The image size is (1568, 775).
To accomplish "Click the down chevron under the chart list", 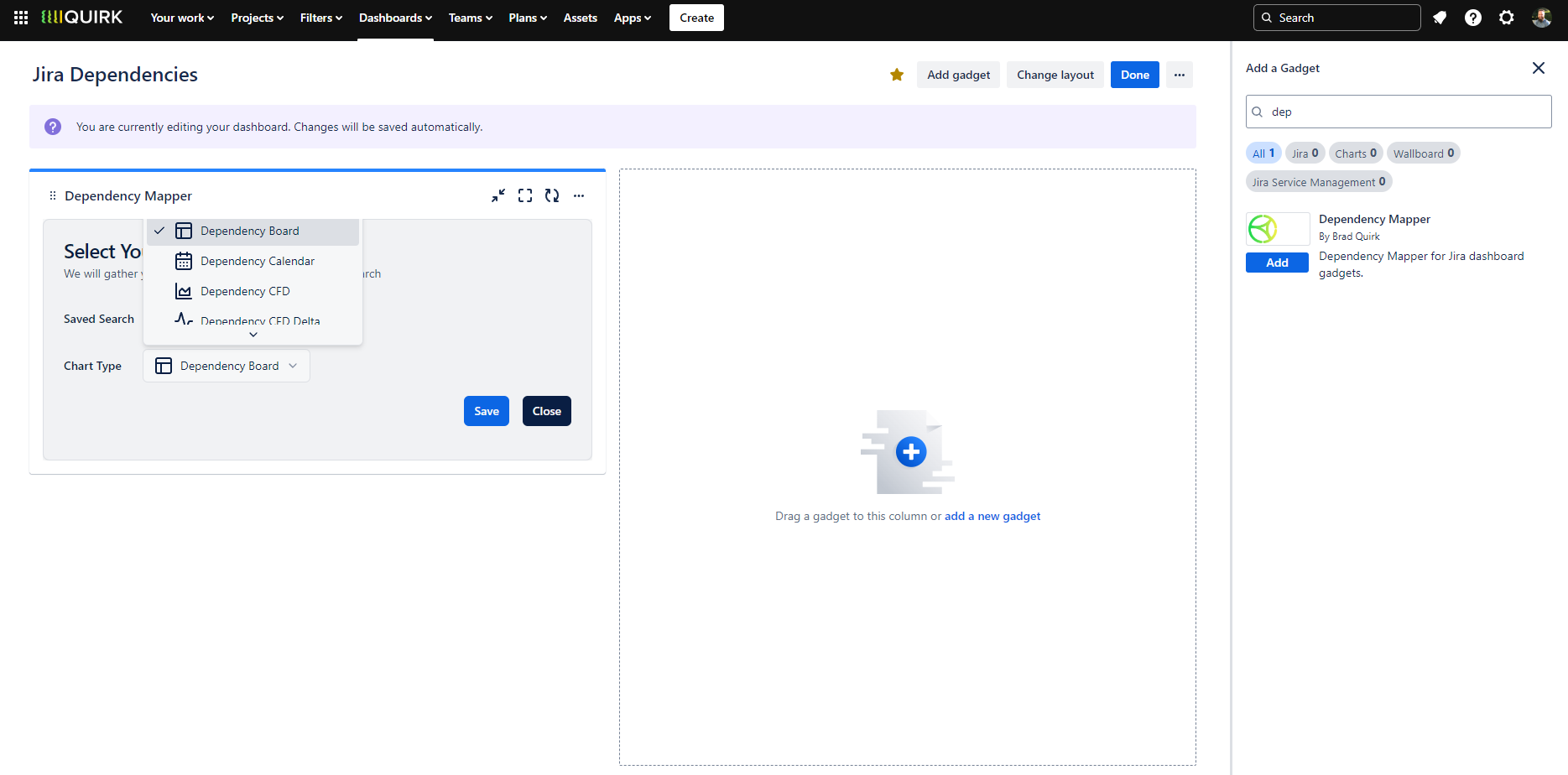I will tap(253, 335).
